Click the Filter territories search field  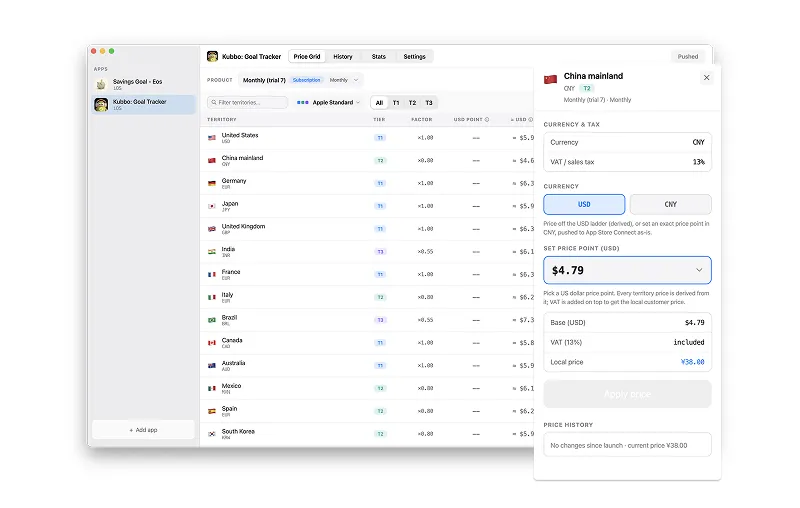point(247,103)
